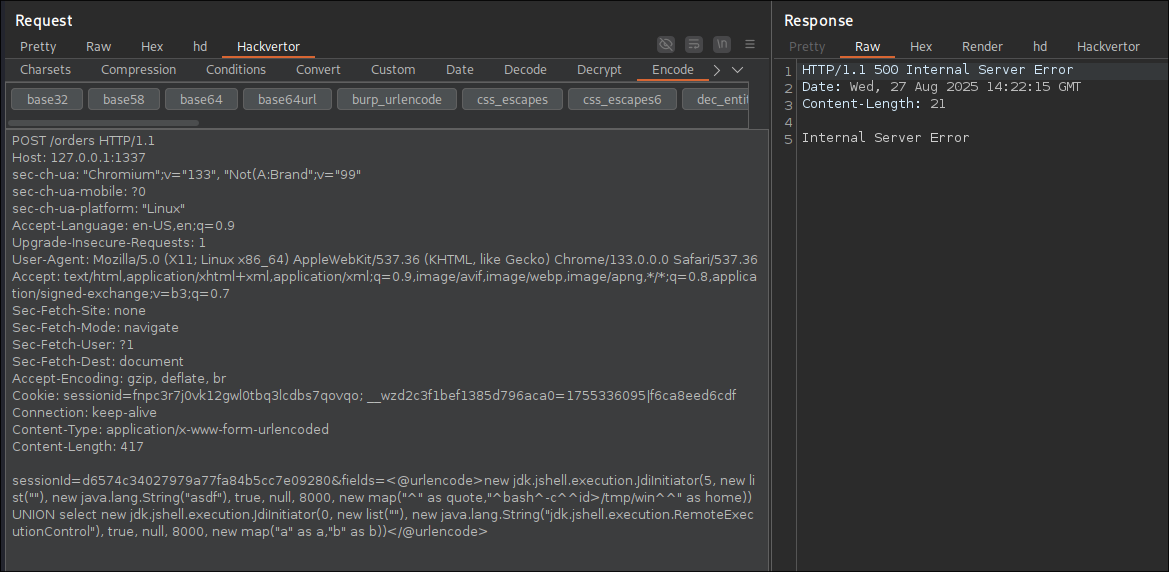Viewport: 1169px width, 572px height.
Task: Insert dec_entities tag button
Action: point(716,99)
